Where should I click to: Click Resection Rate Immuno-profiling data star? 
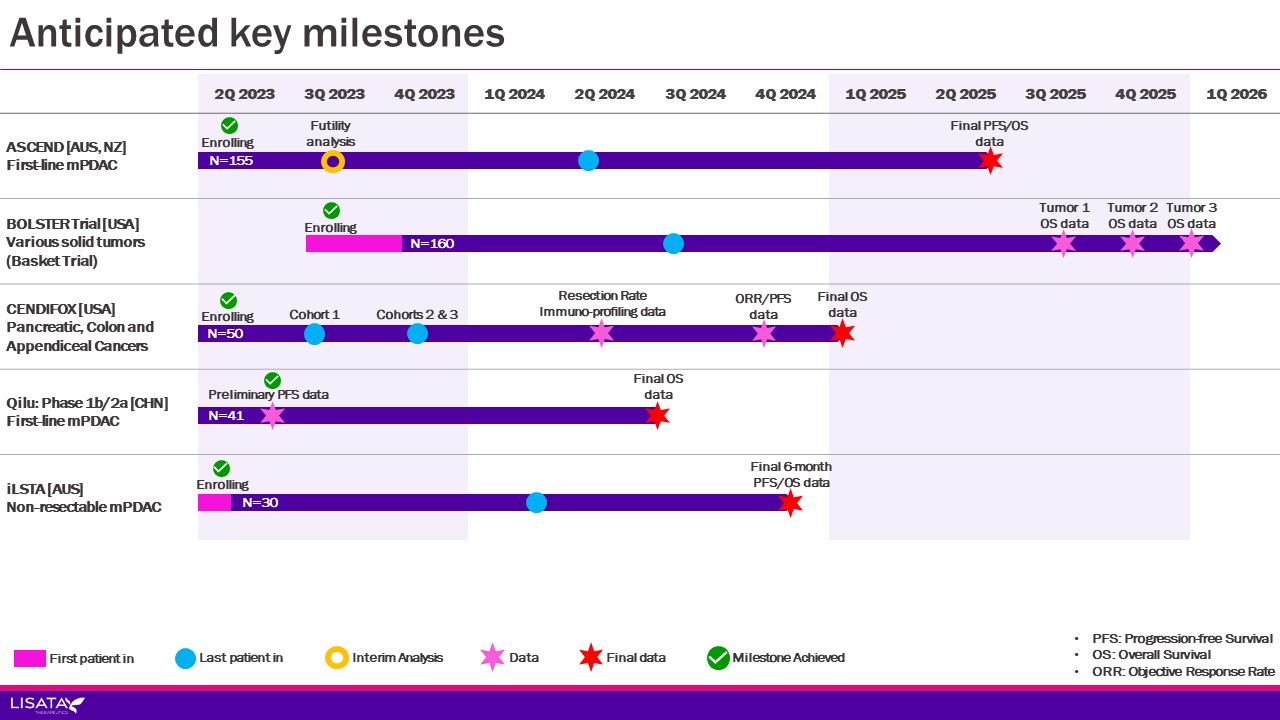point(601,334)
